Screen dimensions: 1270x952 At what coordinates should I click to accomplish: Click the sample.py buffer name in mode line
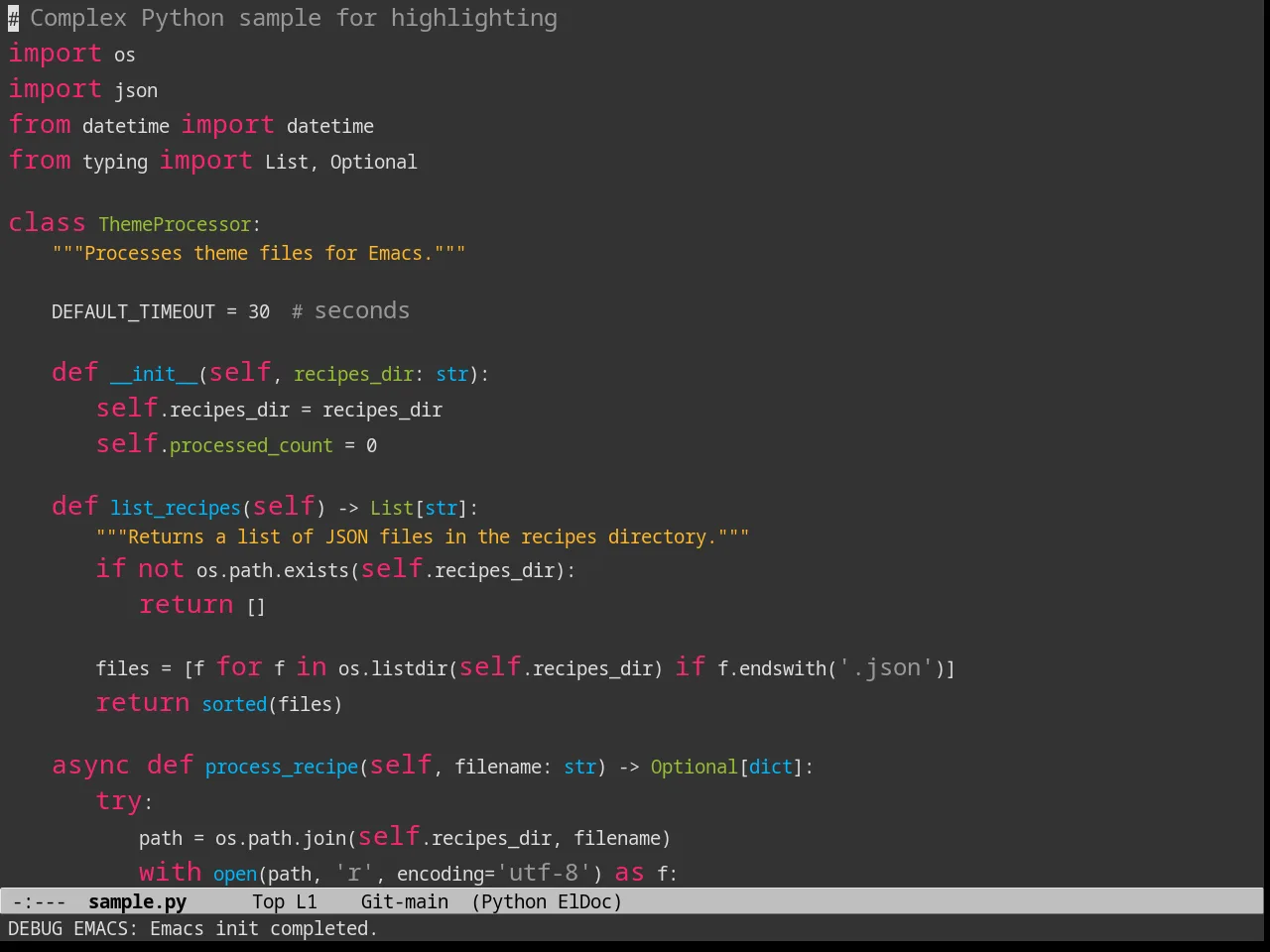tap(137, 901)
